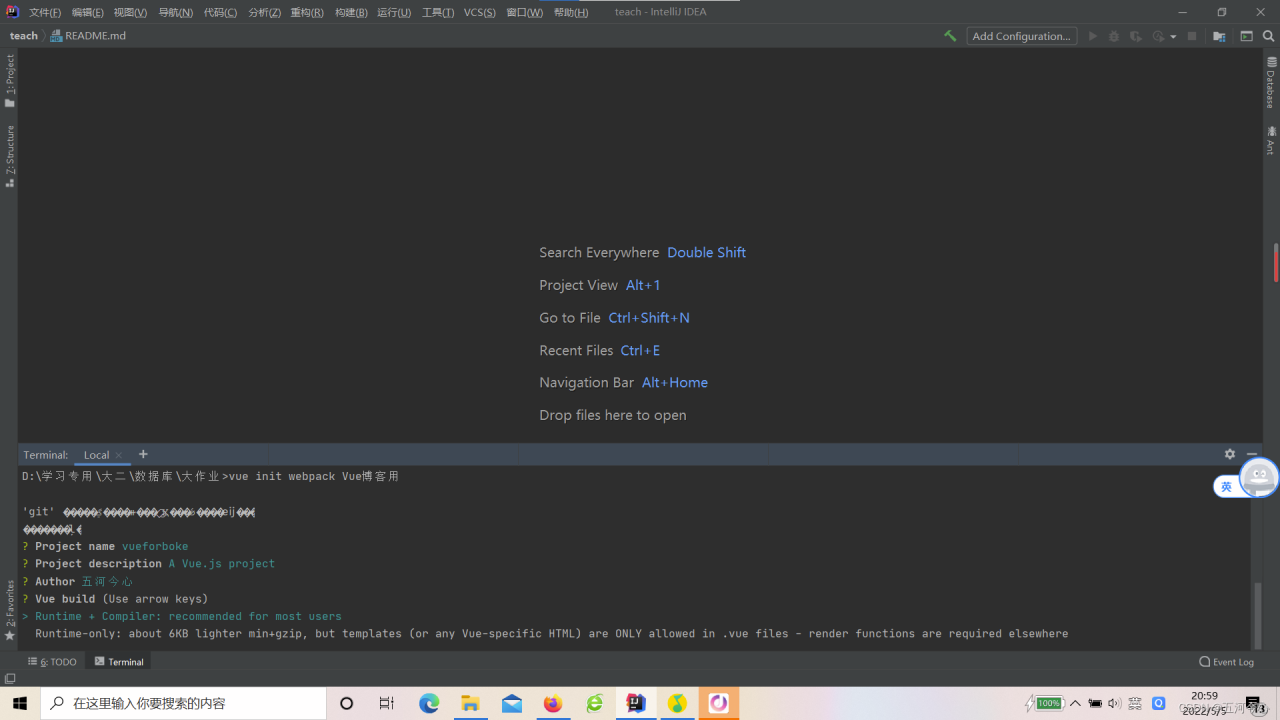Open the 1: Project tool window
The image size is (1280, 720).
[x=9, y=81]
